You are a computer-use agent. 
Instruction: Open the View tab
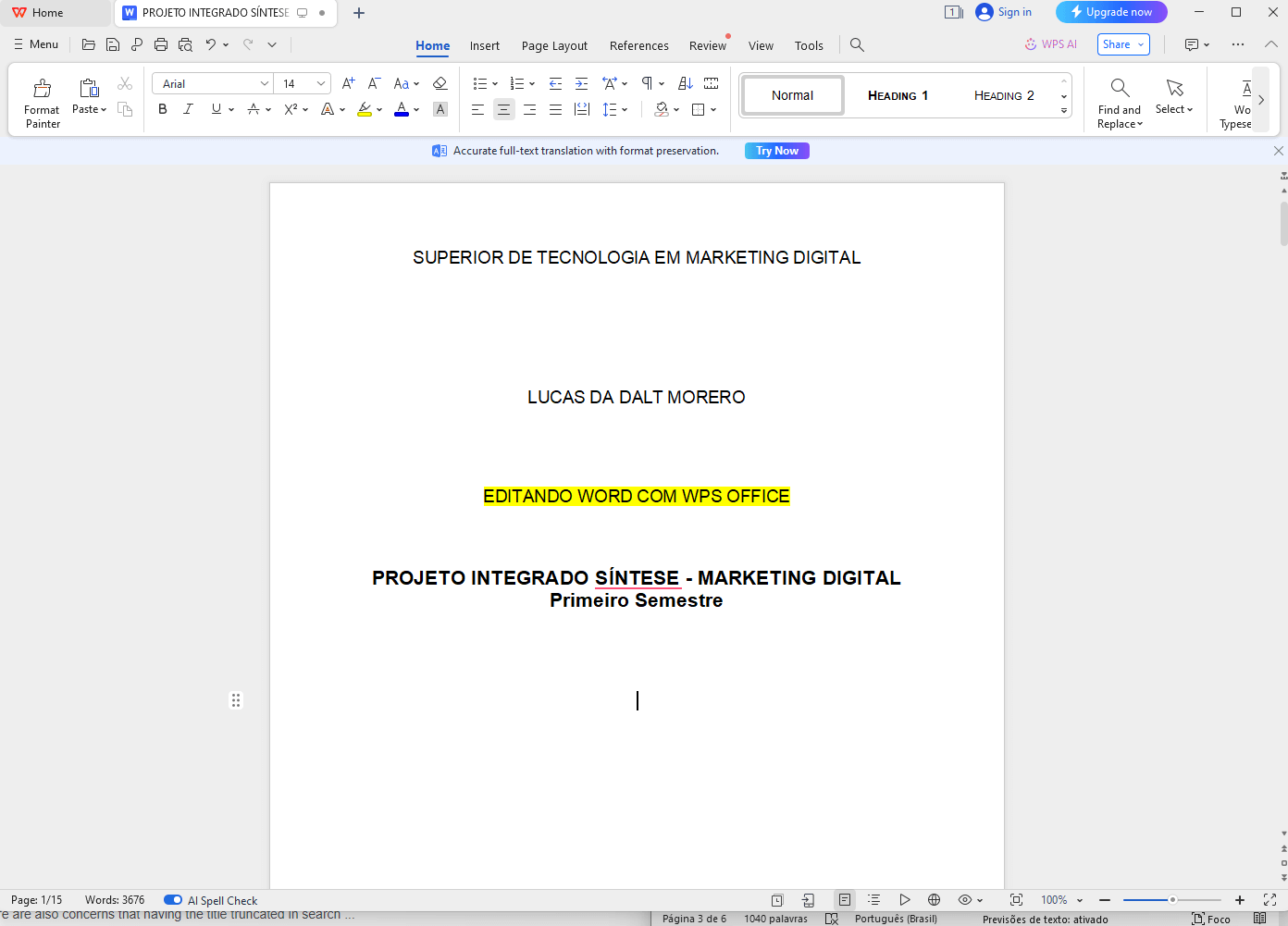pyautogui.click(x=761, y=45)
